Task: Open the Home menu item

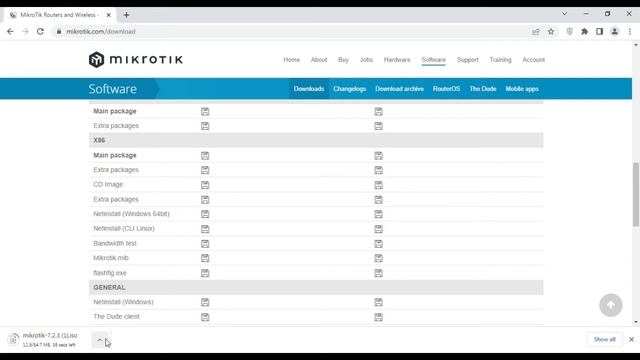Action: [x=291, y=60]
